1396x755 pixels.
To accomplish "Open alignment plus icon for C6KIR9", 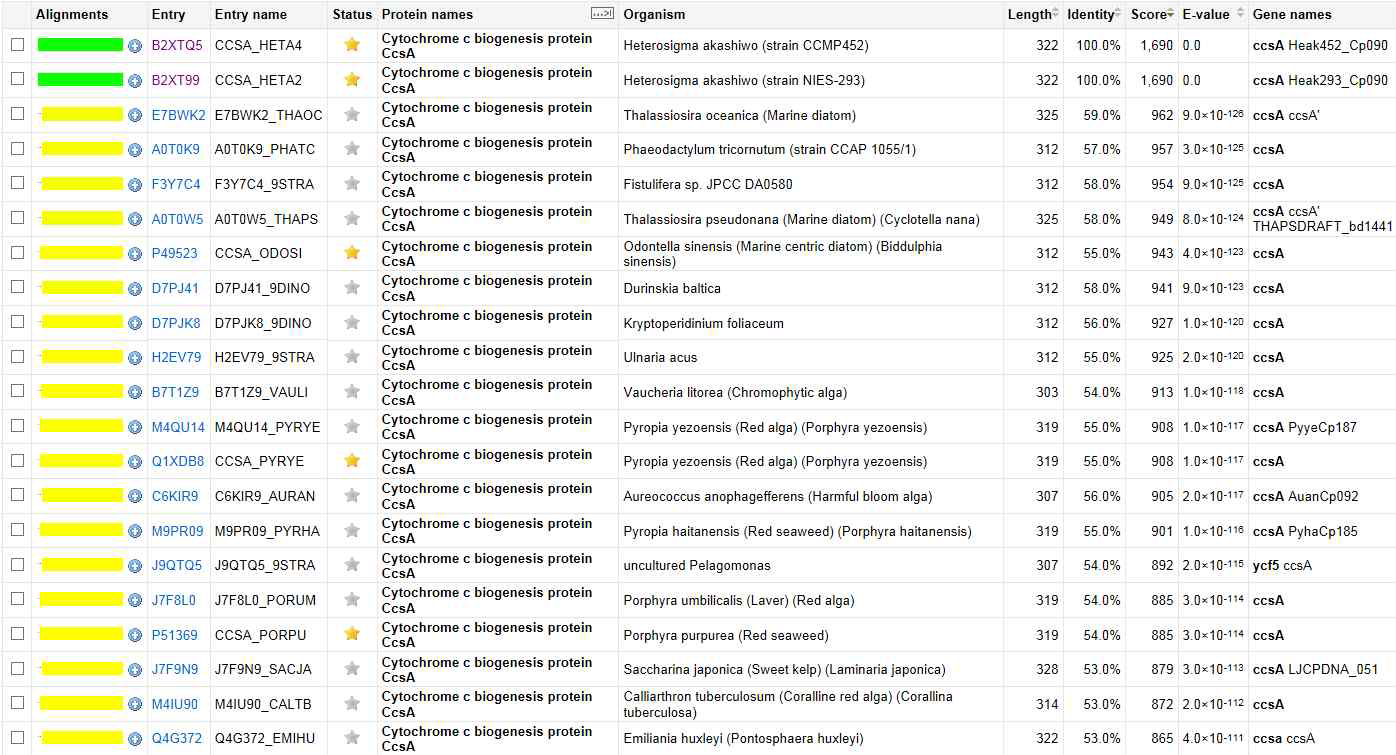I will coord(135,496).
